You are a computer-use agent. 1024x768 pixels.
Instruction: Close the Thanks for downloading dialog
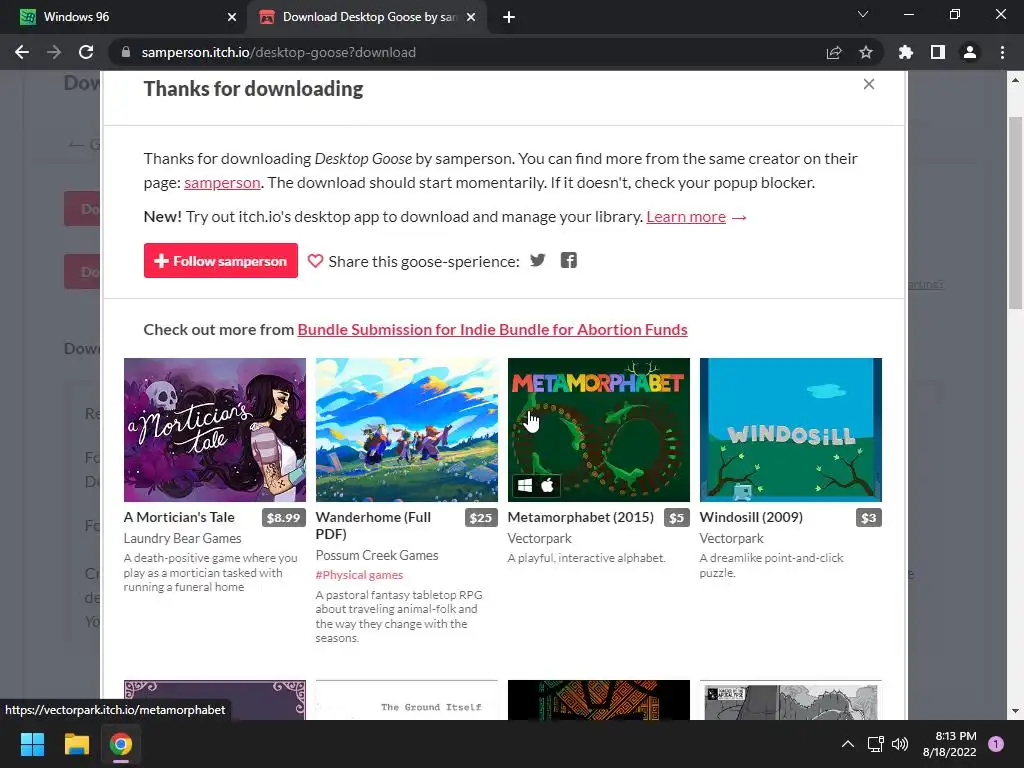[x=869, y=84]
